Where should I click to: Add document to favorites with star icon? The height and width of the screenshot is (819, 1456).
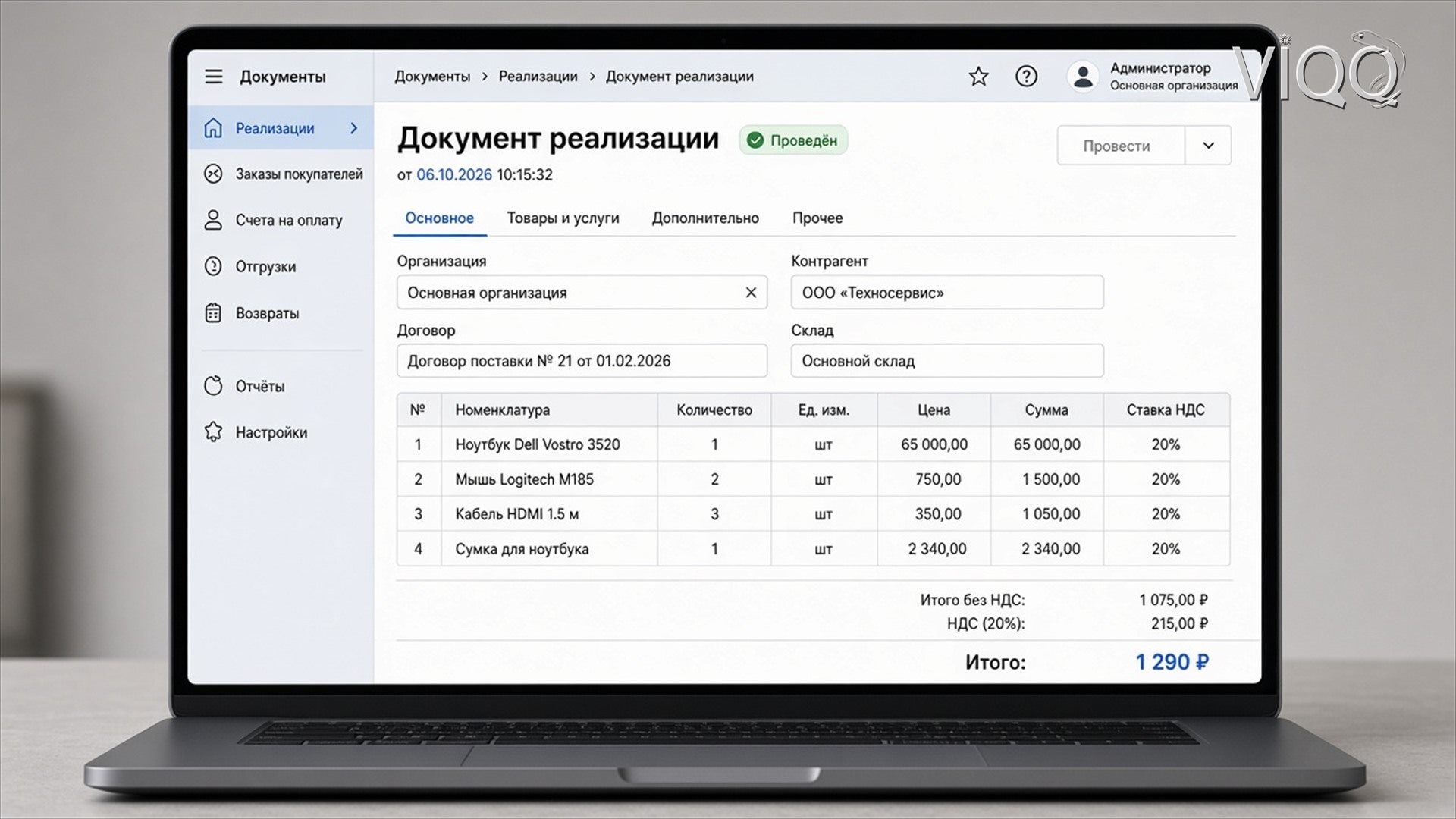pos(978,77)
